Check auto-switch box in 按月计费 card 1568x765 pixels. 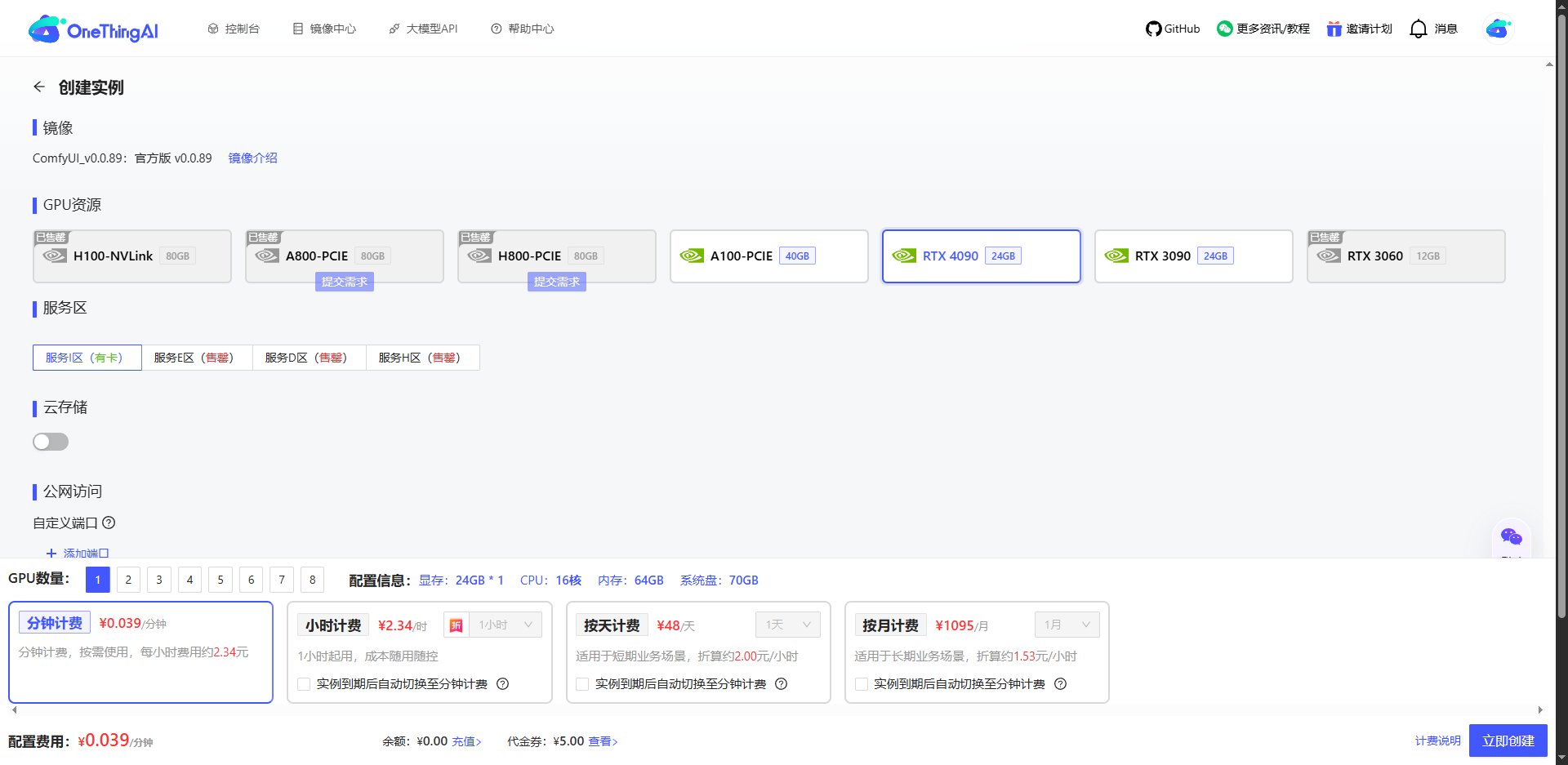(x=862, y=684)
